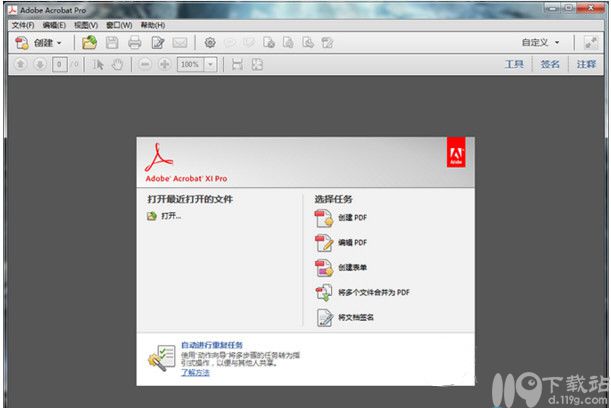Click the 打开... link in recent files
Image resolution: width=611 pixels, height=408 pixels.
[164, 216]
